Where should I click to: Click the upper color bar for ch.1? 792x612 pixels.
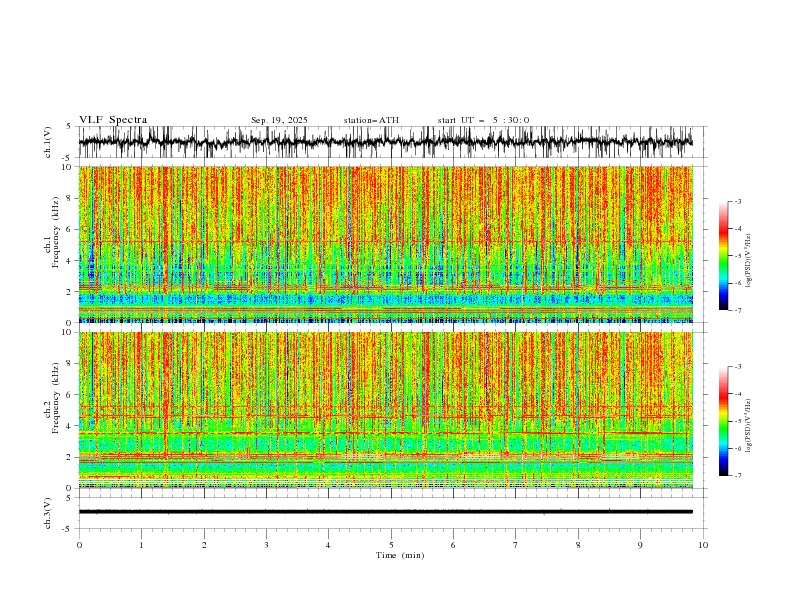[723, 256]
